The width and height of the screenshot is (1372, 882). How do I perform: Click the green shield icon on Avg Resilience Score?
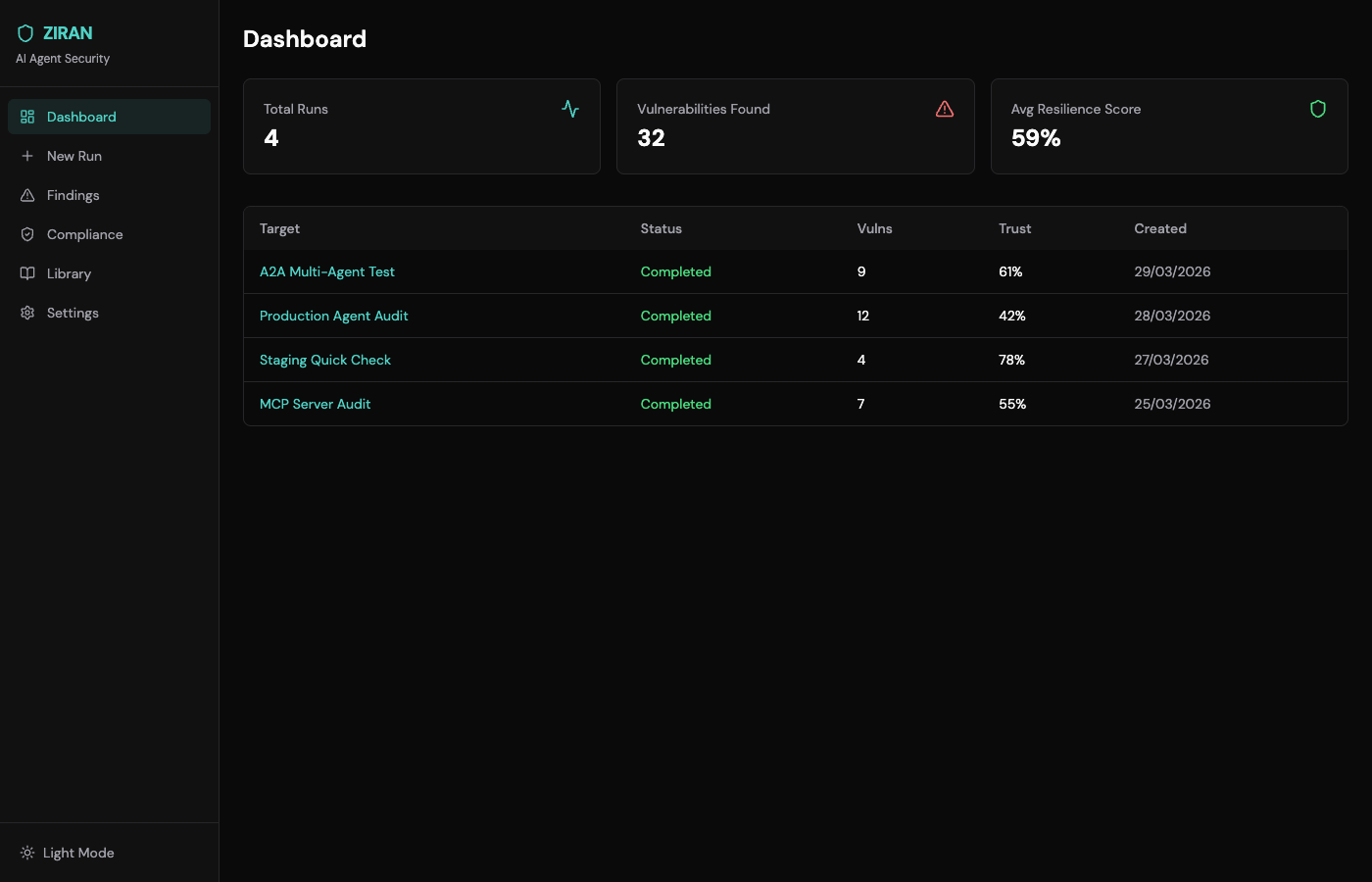pyautogui.click(x=1318, y=109)
